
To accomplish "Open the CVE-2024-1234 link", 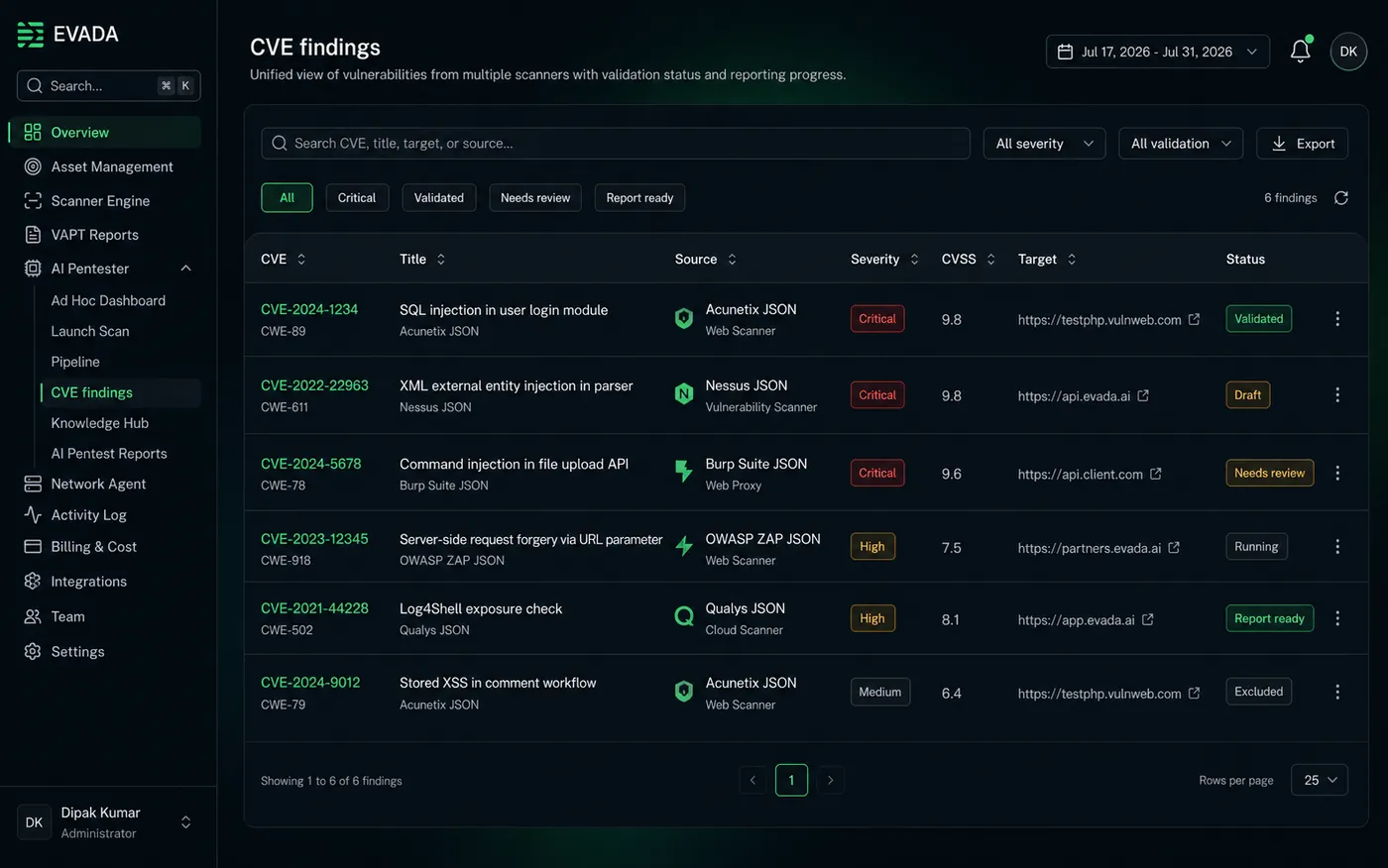I will tap(309, 309).
